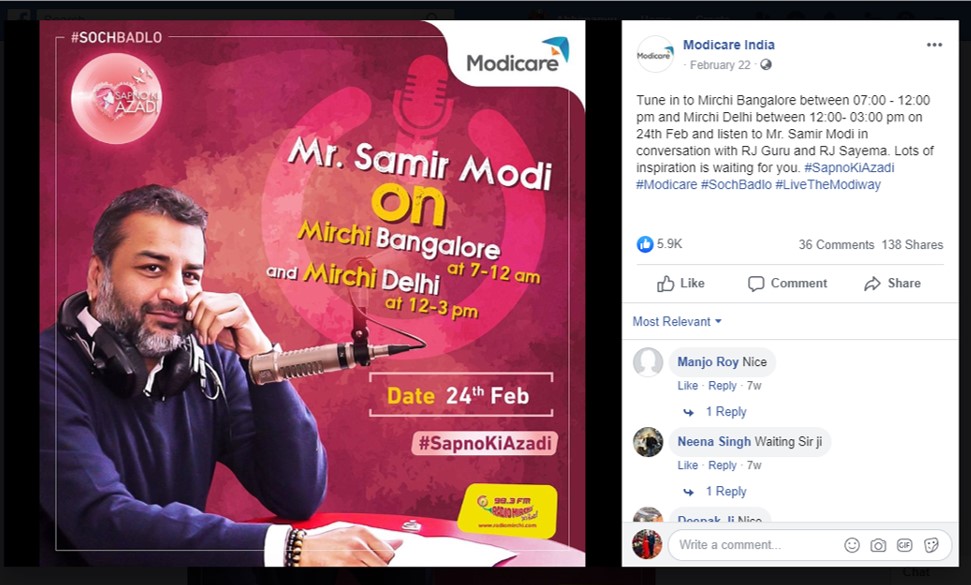971x585 pixels.
Task: Open the Modicare India page link
Action: [728, 45]
